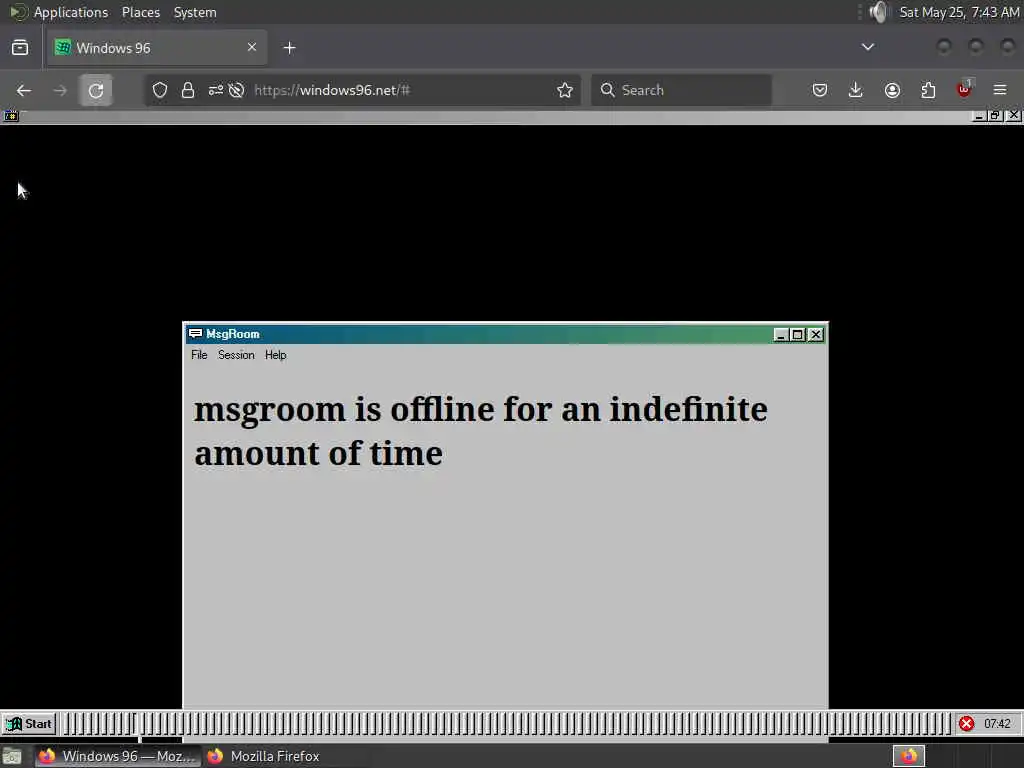Click the blocked autoplay icon in address bar
Viewport: 1024px width, 768px height.
[x=236, y=90]
